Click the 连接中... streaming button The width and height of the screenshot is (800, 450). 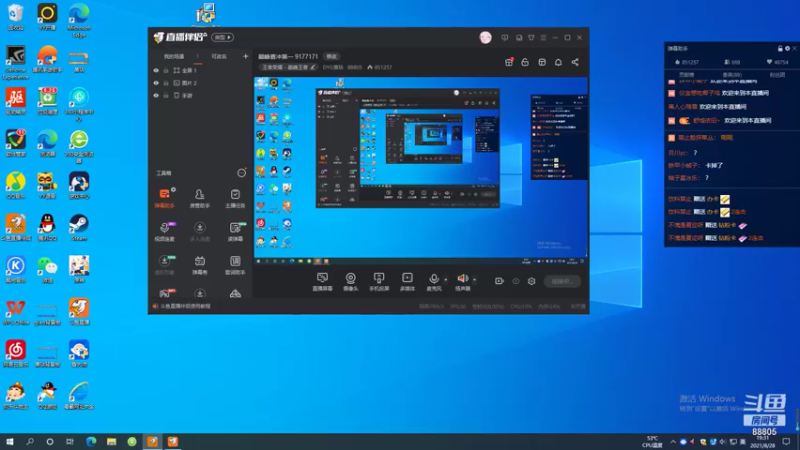(562, 281)
